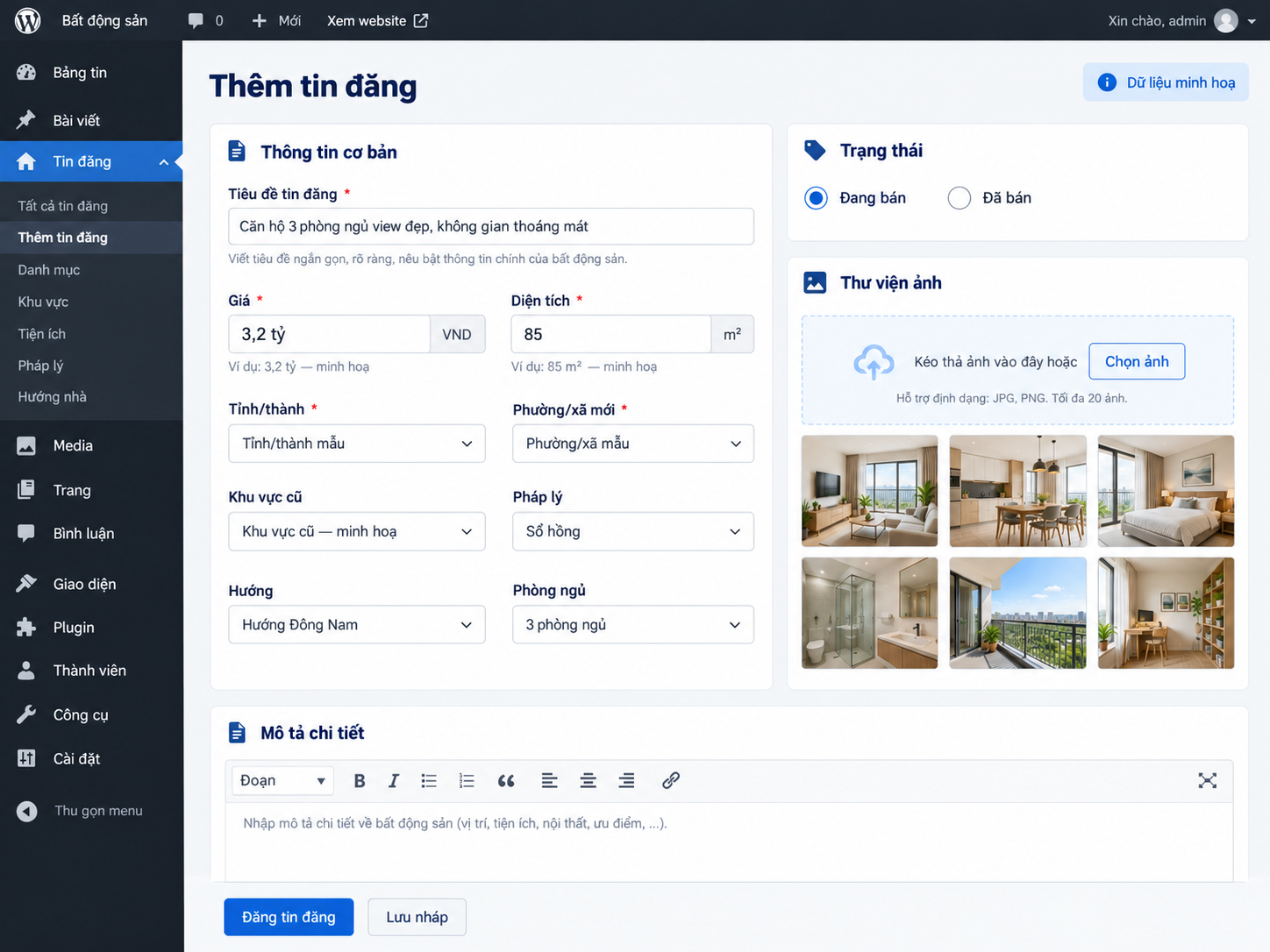
Task: Click the plus icon next to Mới
Action: click(x=259, y=20)
